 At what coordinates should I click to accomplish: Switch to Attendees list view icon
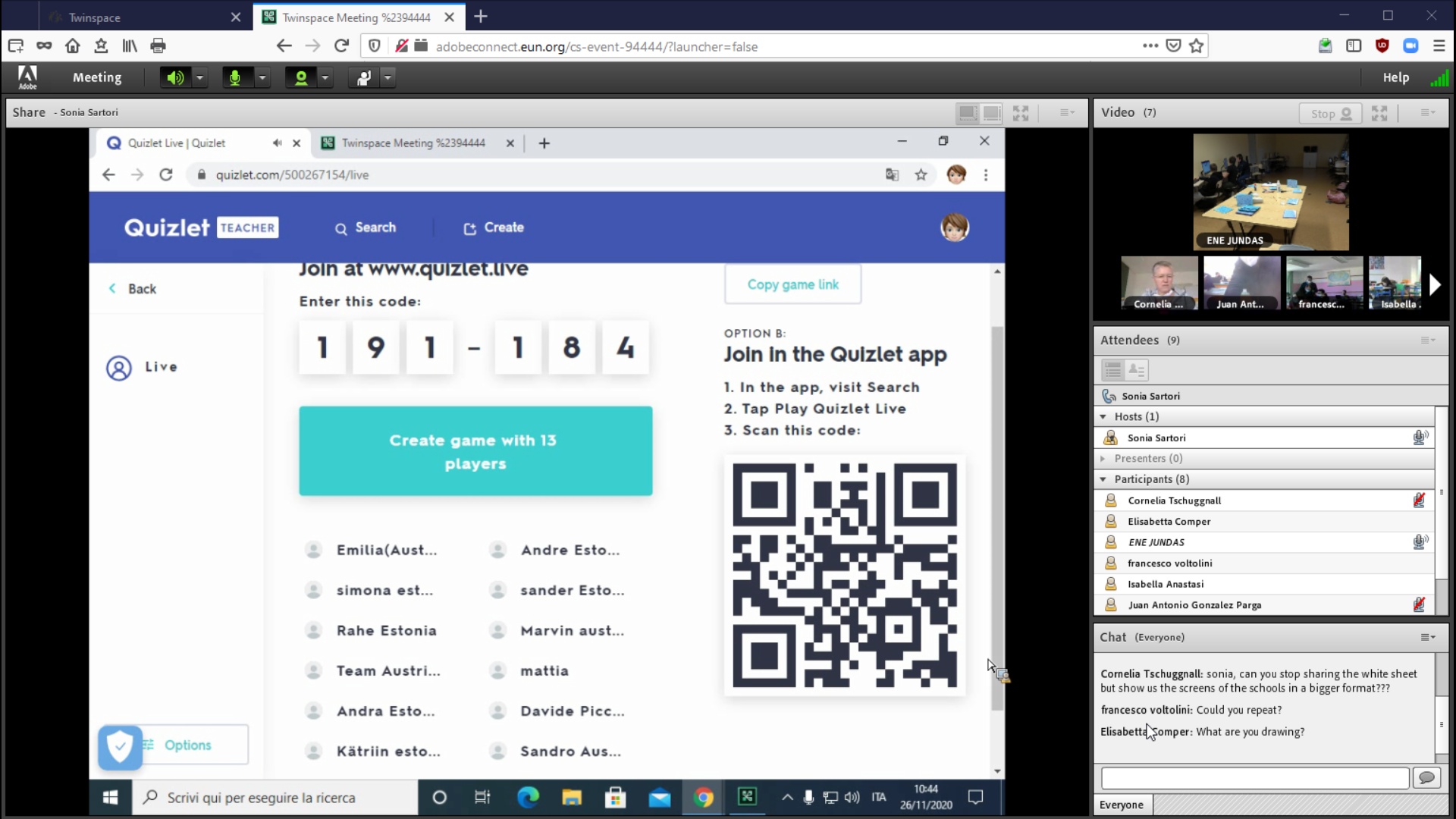tap(1113, 370)
